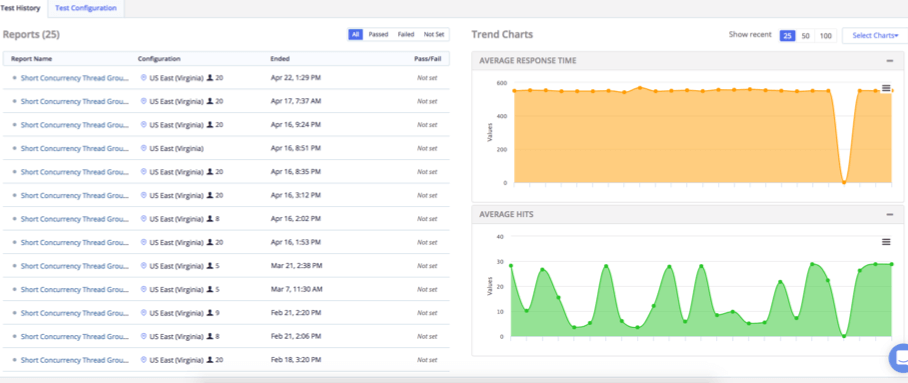Open the chat support bubble
The height and width of the screenshot is (383, 908).
900,358
